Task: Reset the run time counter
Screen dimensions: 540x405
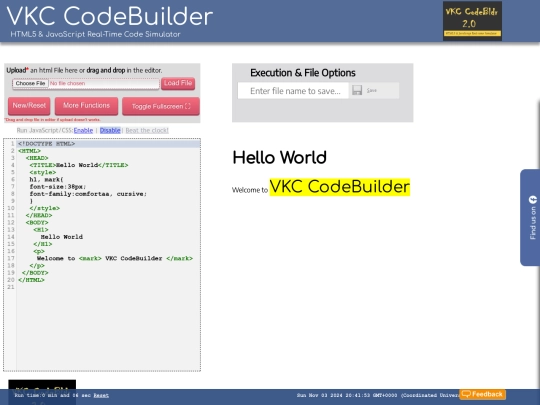Action: click(x=101, y=395)
